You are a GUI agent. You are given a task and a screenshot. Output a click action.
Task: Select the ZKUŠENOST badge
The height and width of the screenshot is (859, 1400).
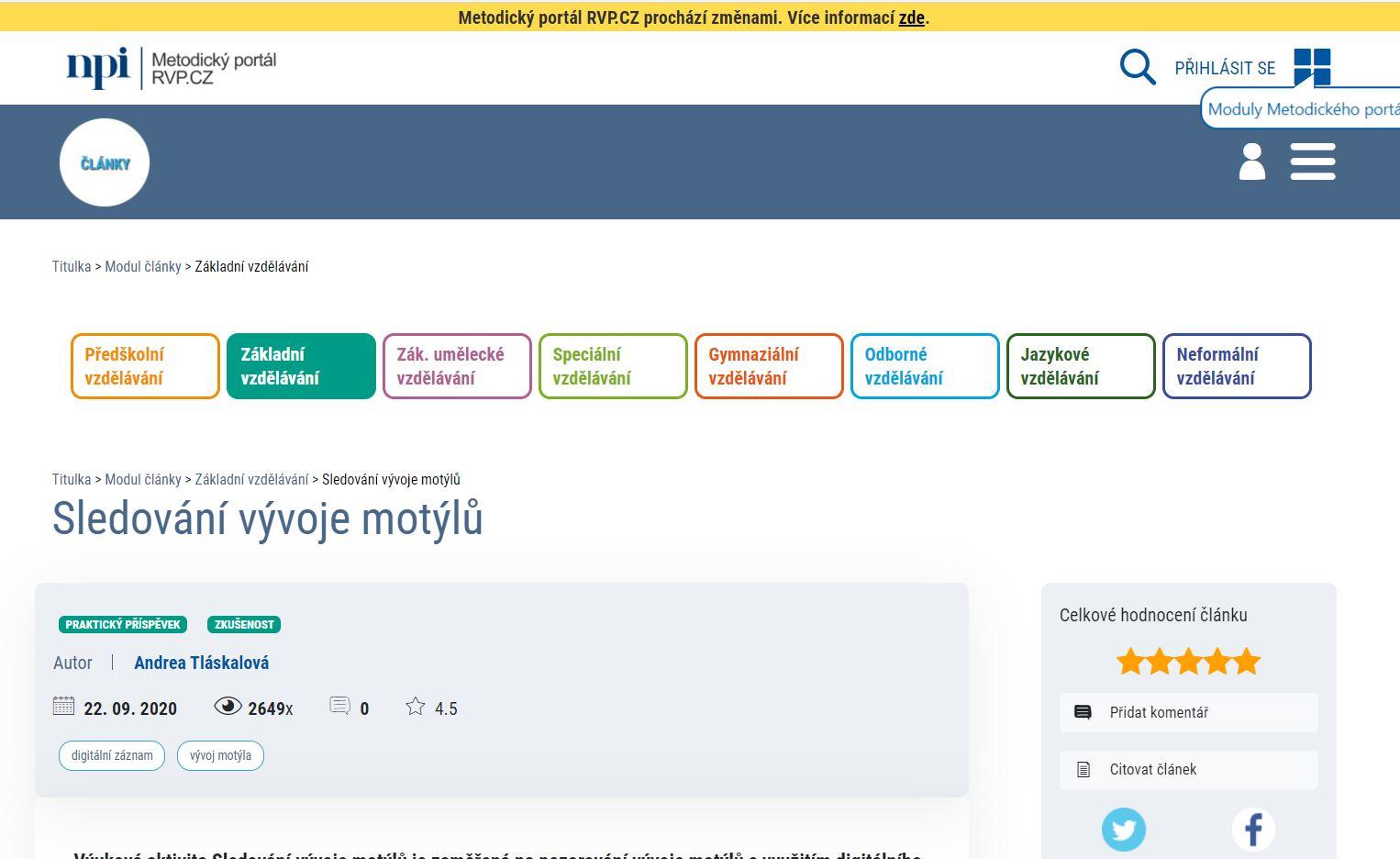click(243, 624)
